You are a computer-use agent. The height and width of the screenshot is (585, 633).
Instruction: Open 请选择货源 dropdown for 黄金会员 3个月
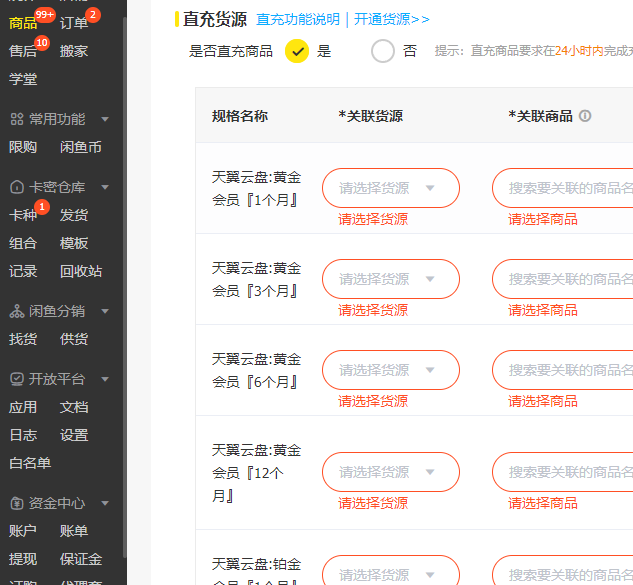[x=391, y=279]
